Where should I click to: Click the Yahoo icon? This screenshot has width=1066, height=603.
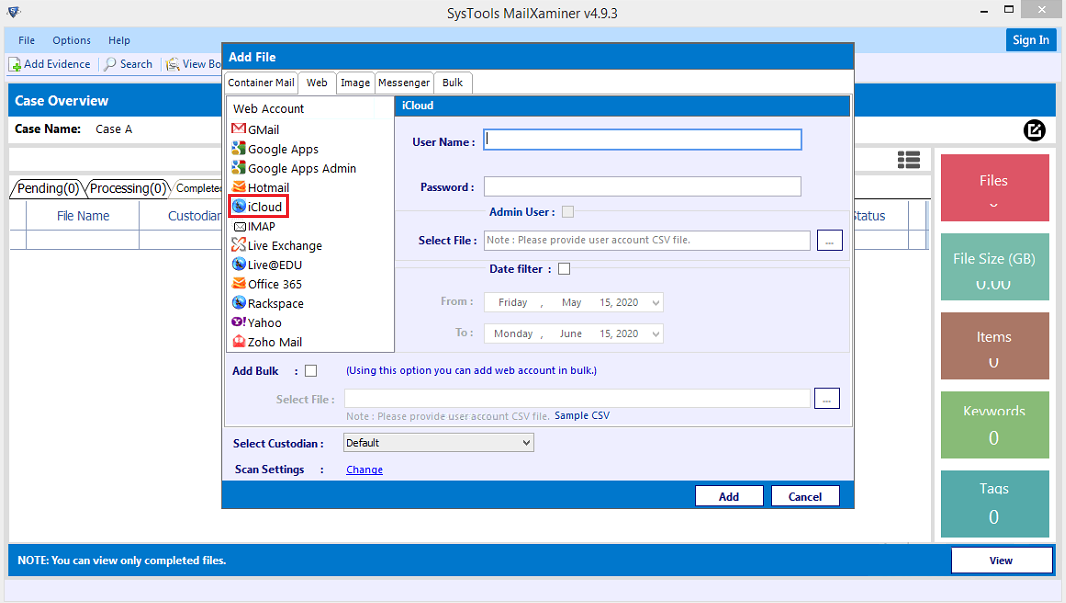[x=238, y=322]
